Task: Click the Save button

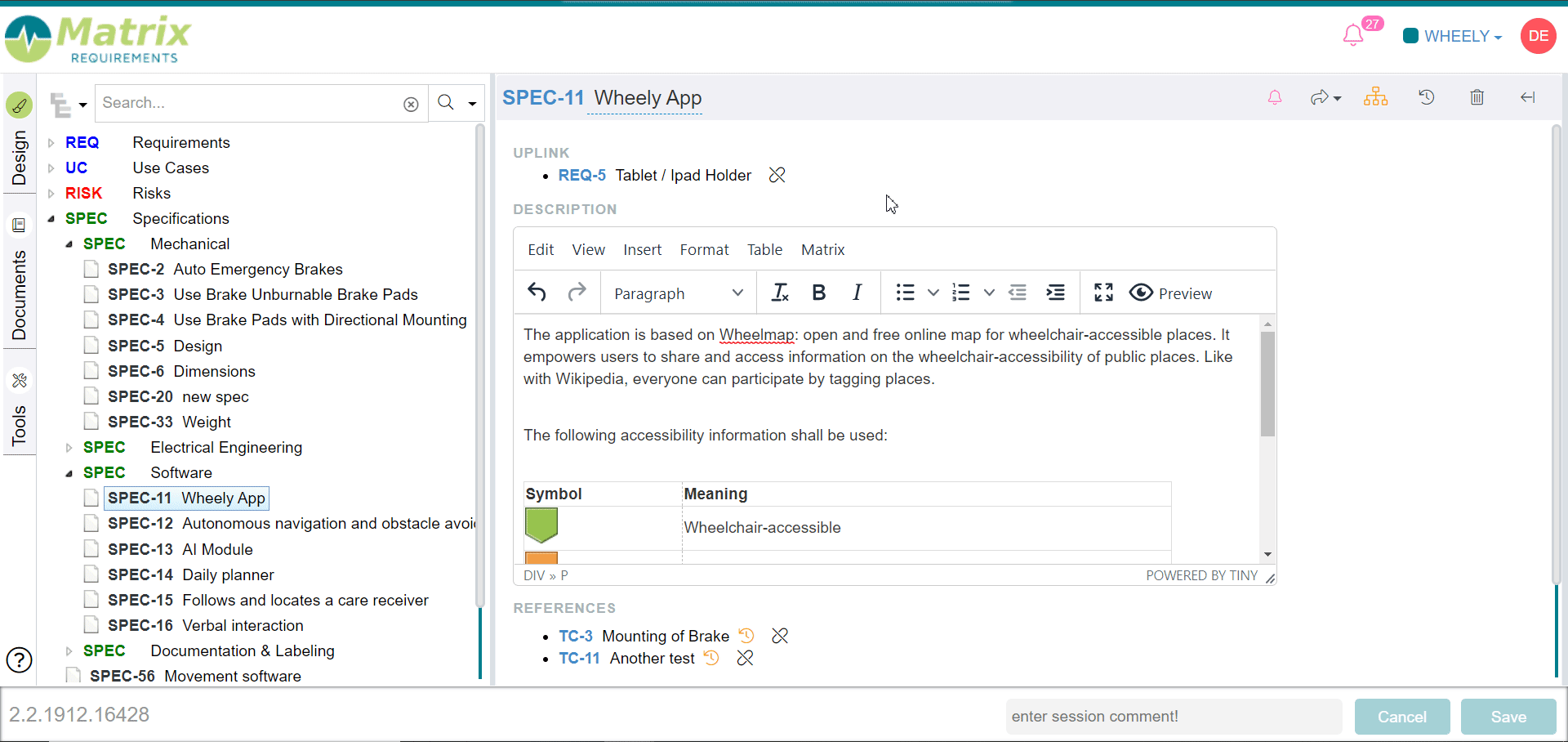Action: [x=1508, y=717]
